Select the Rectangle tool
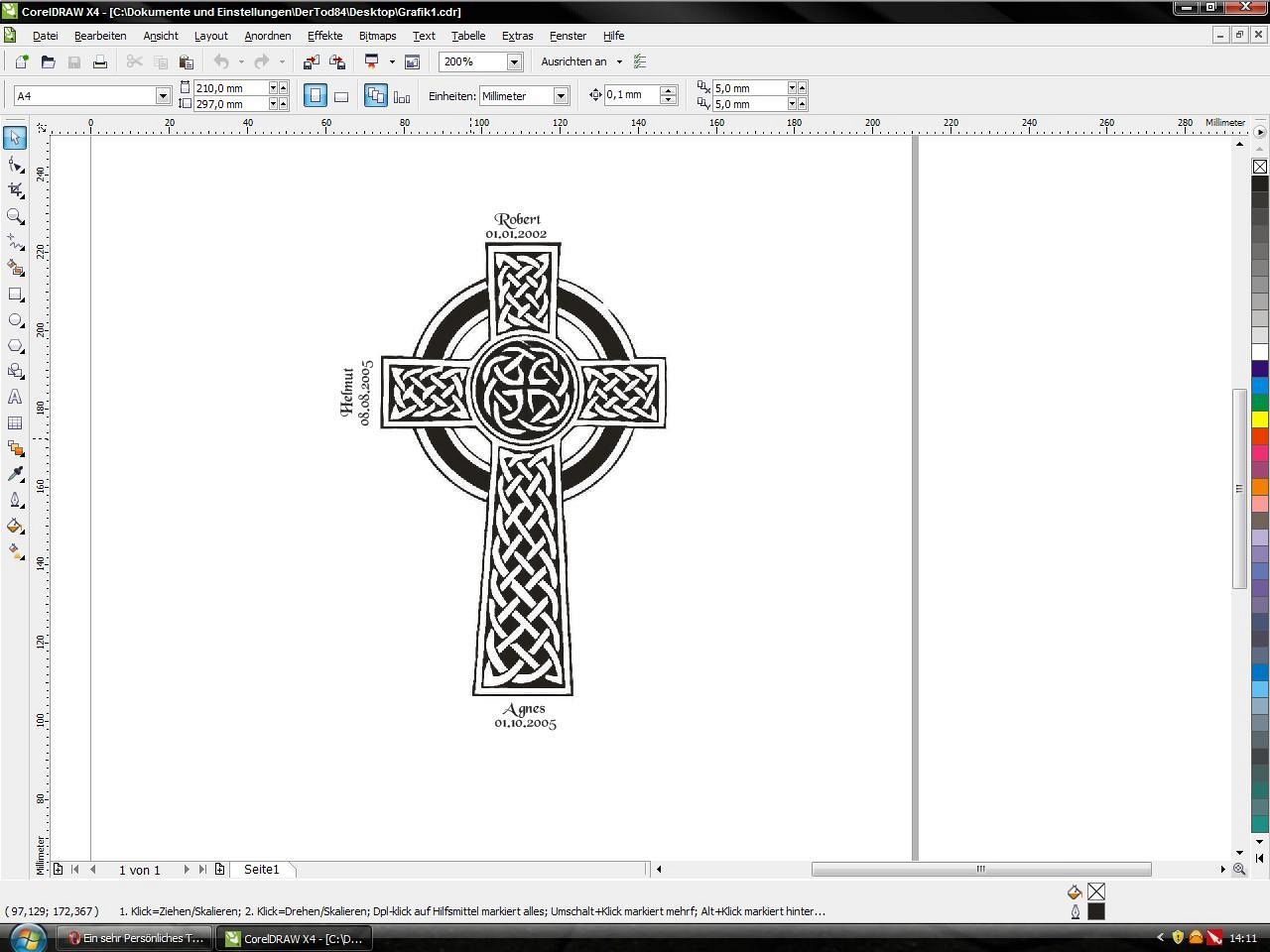This screenshot has width=1270, height=952. [x=15, y=295]
